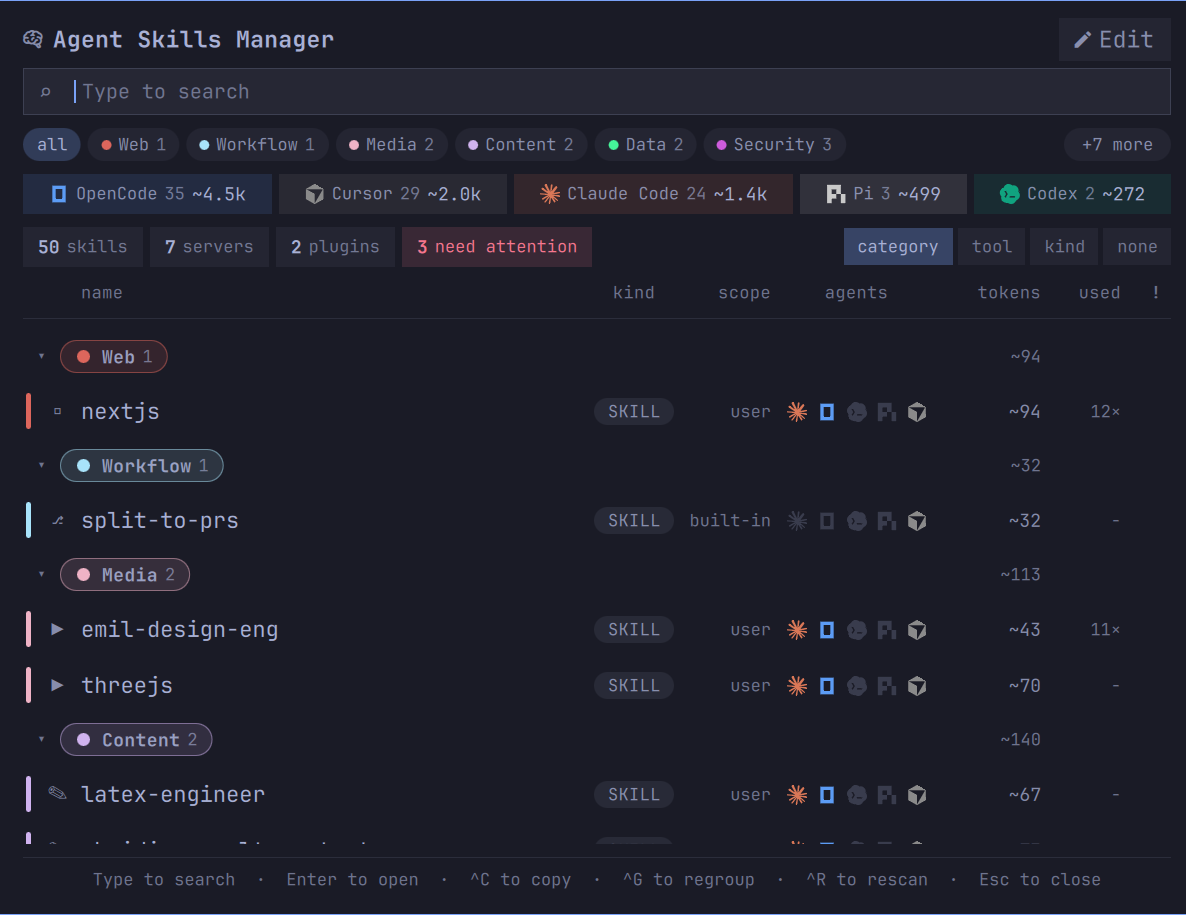This screenshot has height=915, width=1186.
Task: Click the Codex icon in emil-design-eng row
Action: click(857, 630)
